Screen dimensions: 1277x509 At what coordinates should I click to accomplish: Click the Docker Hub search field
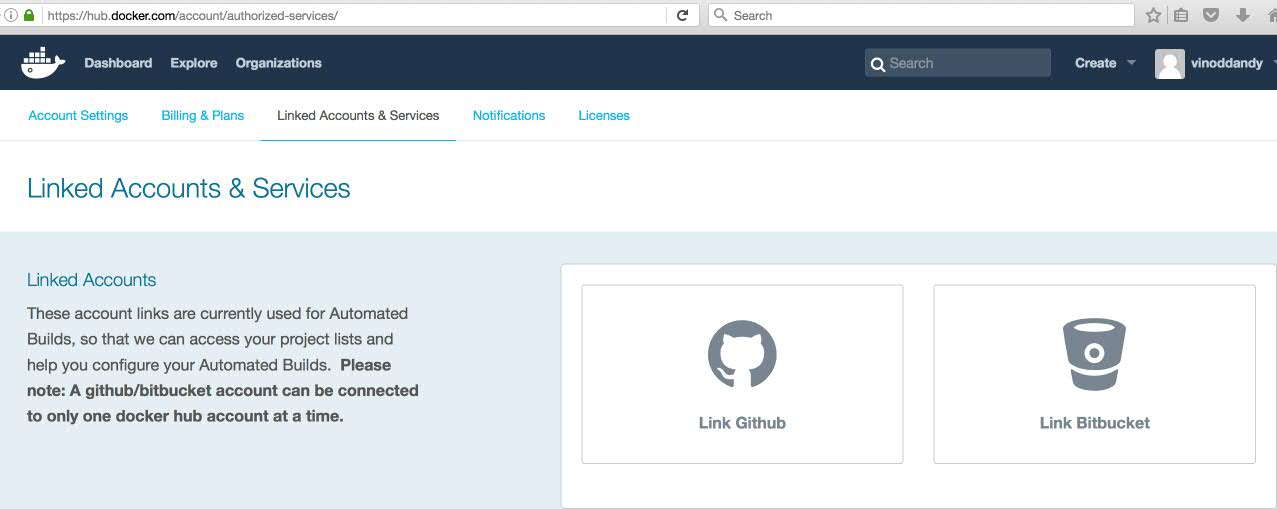pos(958,63)
